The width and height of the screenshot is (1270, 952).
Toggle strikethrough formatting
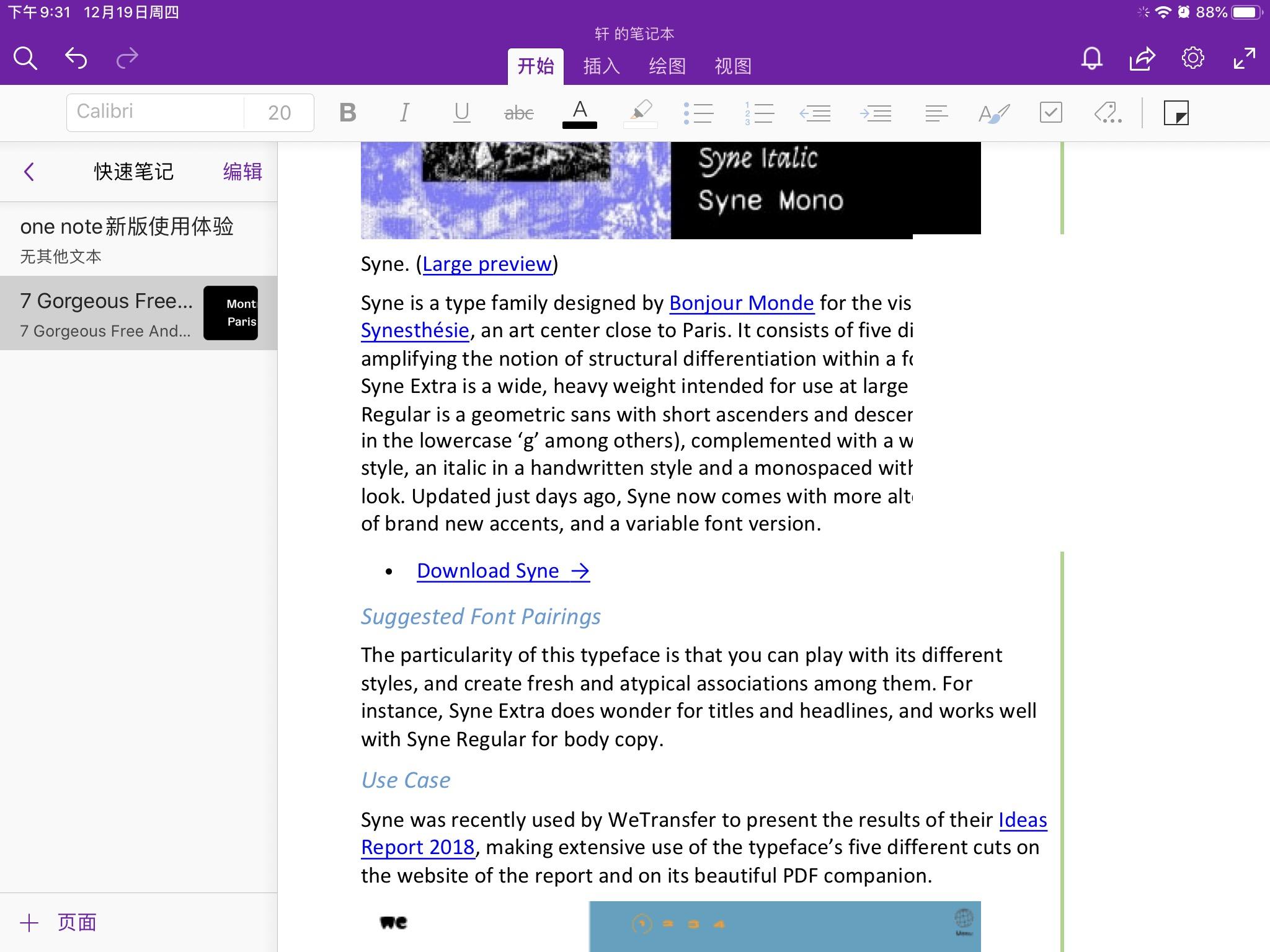519,113
